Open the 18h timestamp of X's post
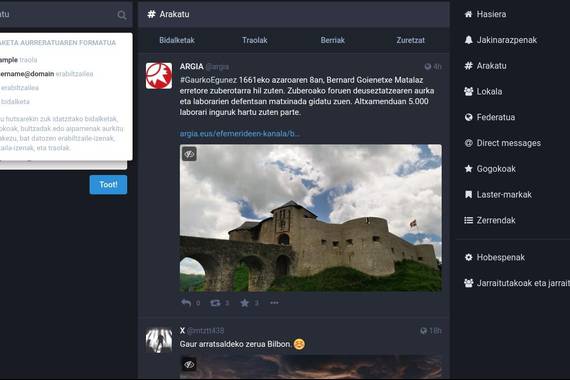570x380 pixels. [x=435, y=331]
